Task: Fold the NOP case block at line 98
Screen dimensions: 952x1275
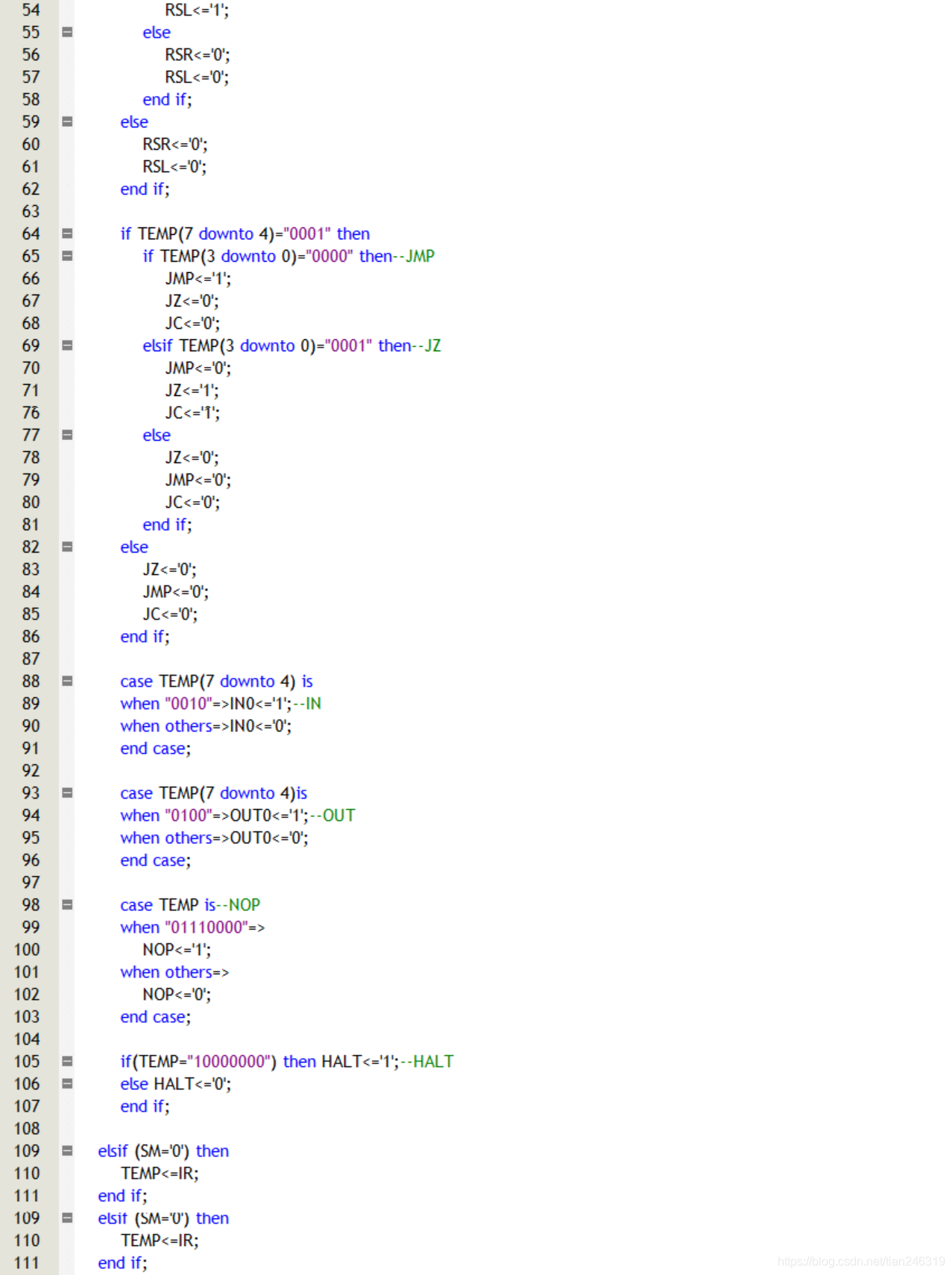Action: click(x=67, y=904)
